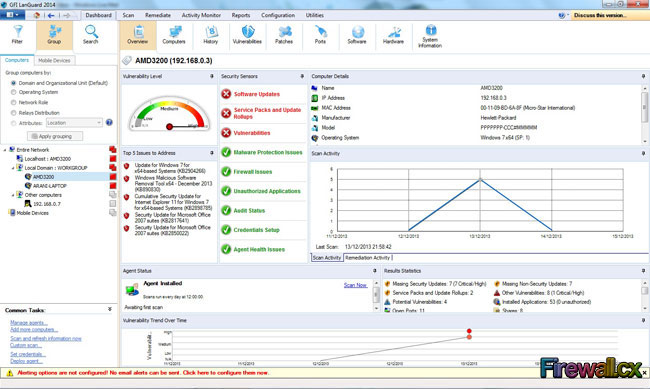The height and width of the screenshot is (389, 650).
Task: Open the Activity Monitor tab
Action: [201, 15]
